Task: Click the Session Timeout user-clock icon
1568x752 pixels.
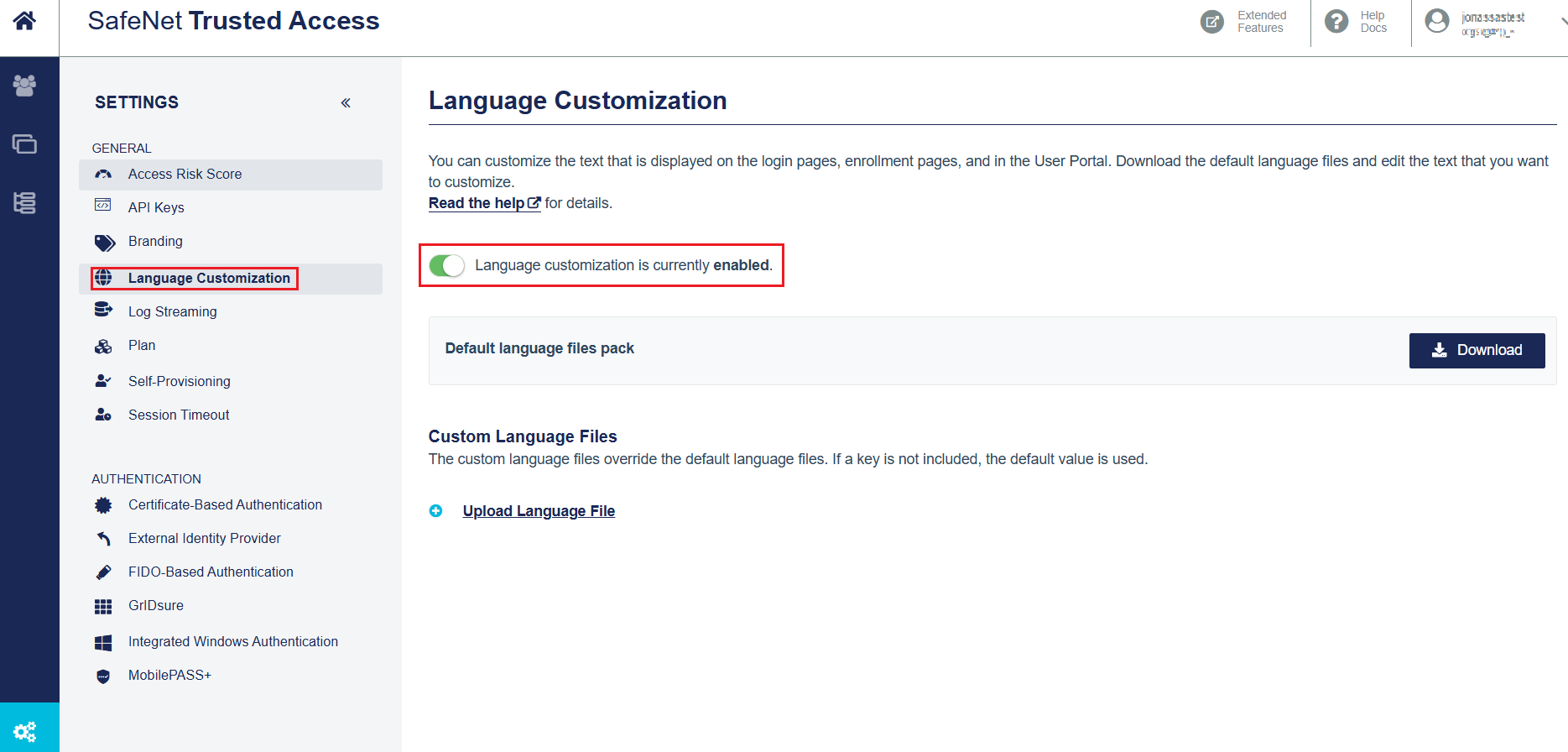Action: tap(103, 415)
